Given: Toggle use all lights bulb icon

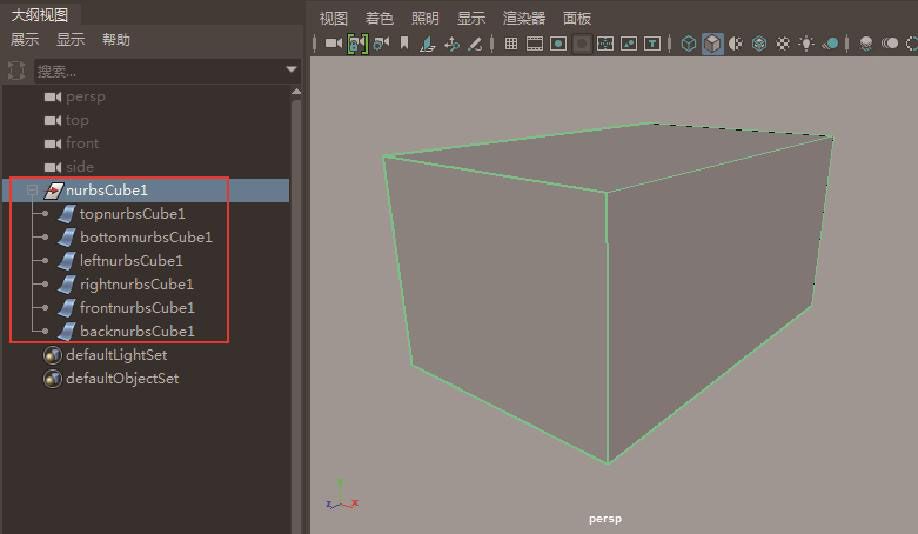Looking at the screenshot, I should coord(806,44).
